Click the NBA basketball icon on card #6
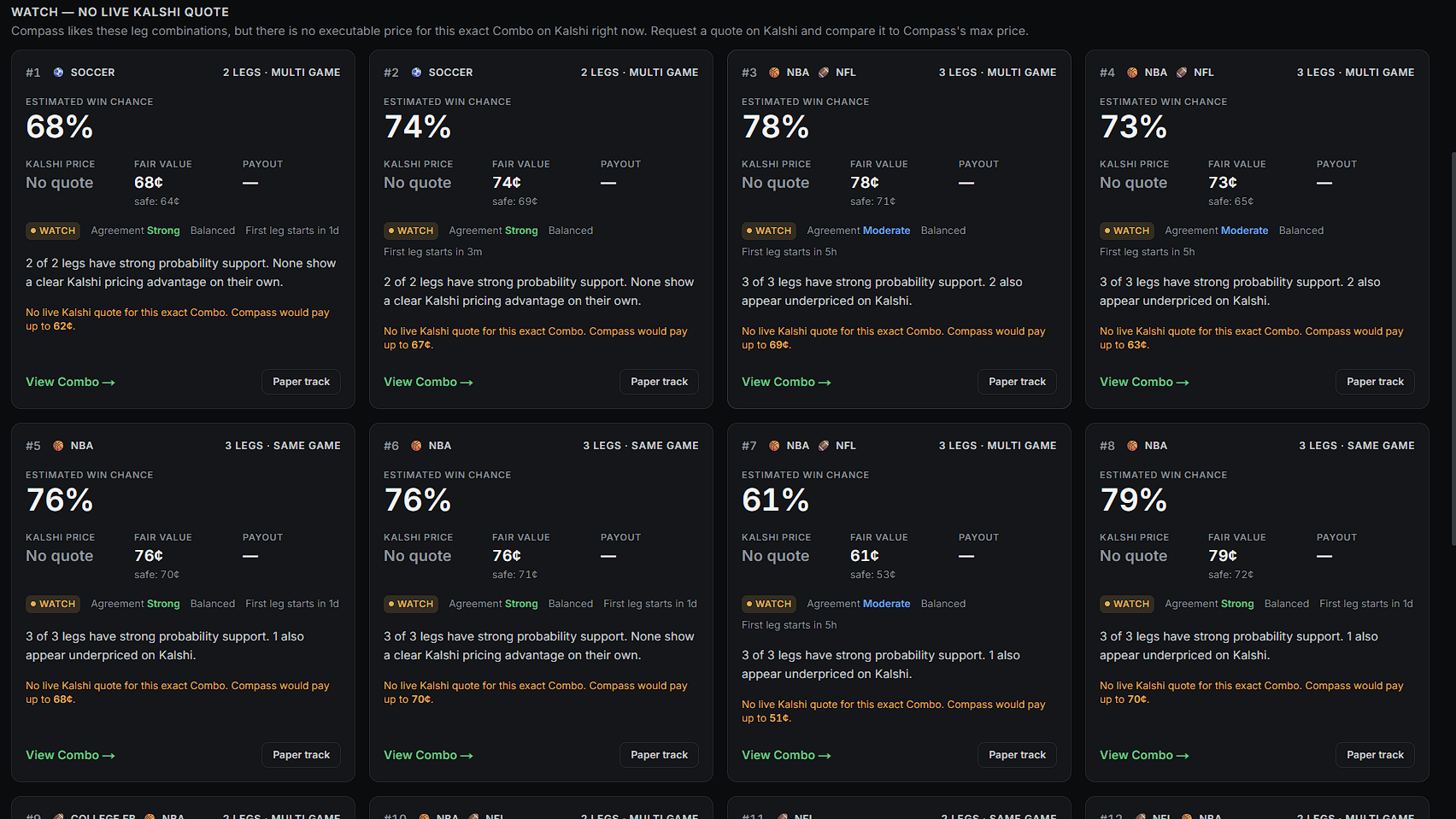Screen dimensions: 1456x819 (416, 446)
